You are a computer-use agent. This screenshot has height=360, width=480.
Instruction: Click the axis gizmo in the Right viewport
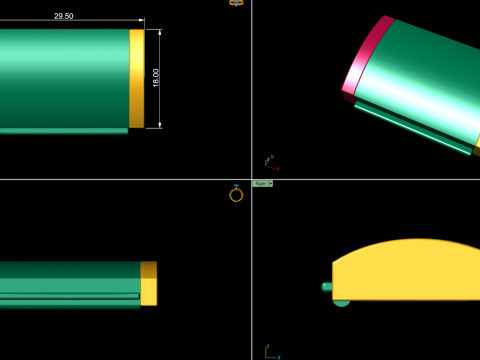pyautogui.click(x=272, y=352)
